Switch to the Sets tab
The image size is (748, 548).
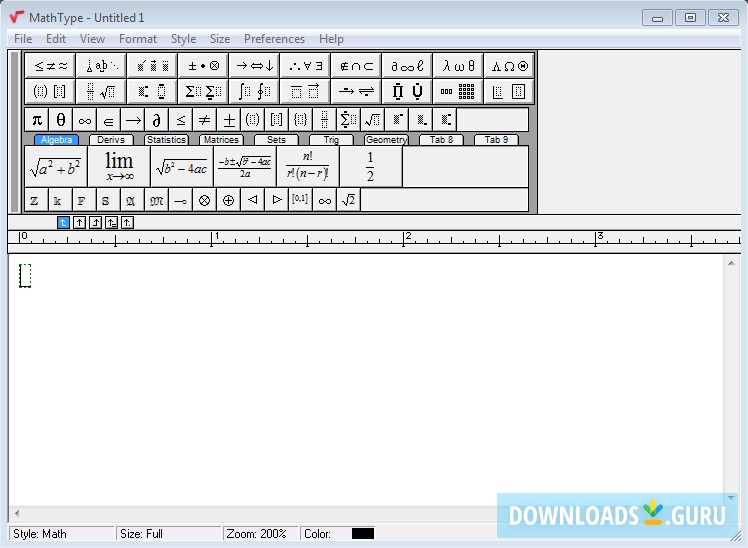pos(276,140)
